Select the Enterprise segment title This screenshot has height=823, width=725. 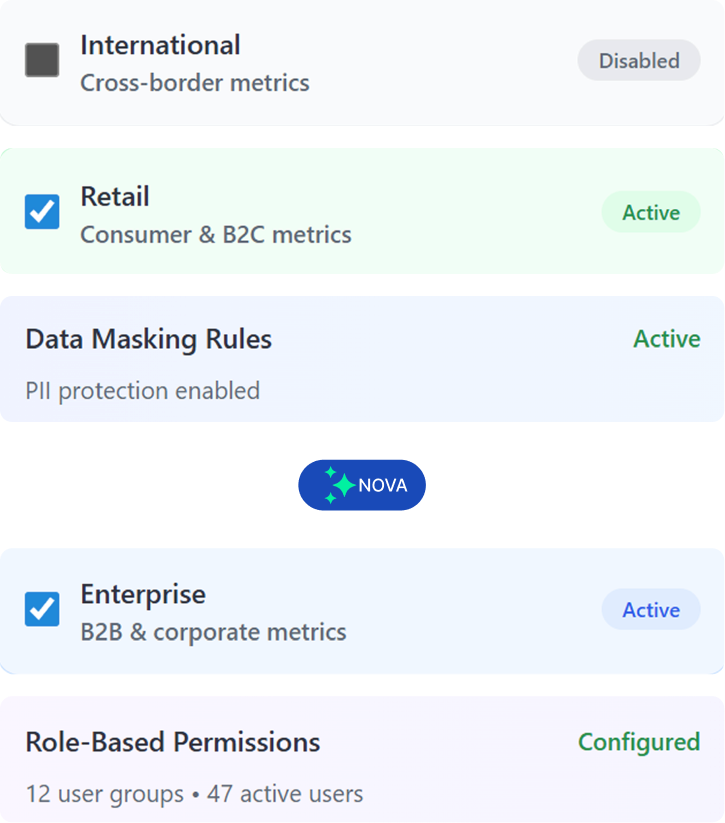pyautogui.click(x=143, y=594)
